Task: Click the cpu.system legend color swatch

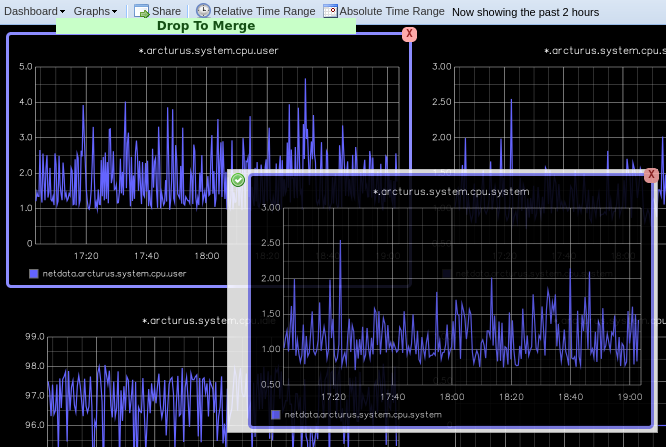Action: click(276, 415)
